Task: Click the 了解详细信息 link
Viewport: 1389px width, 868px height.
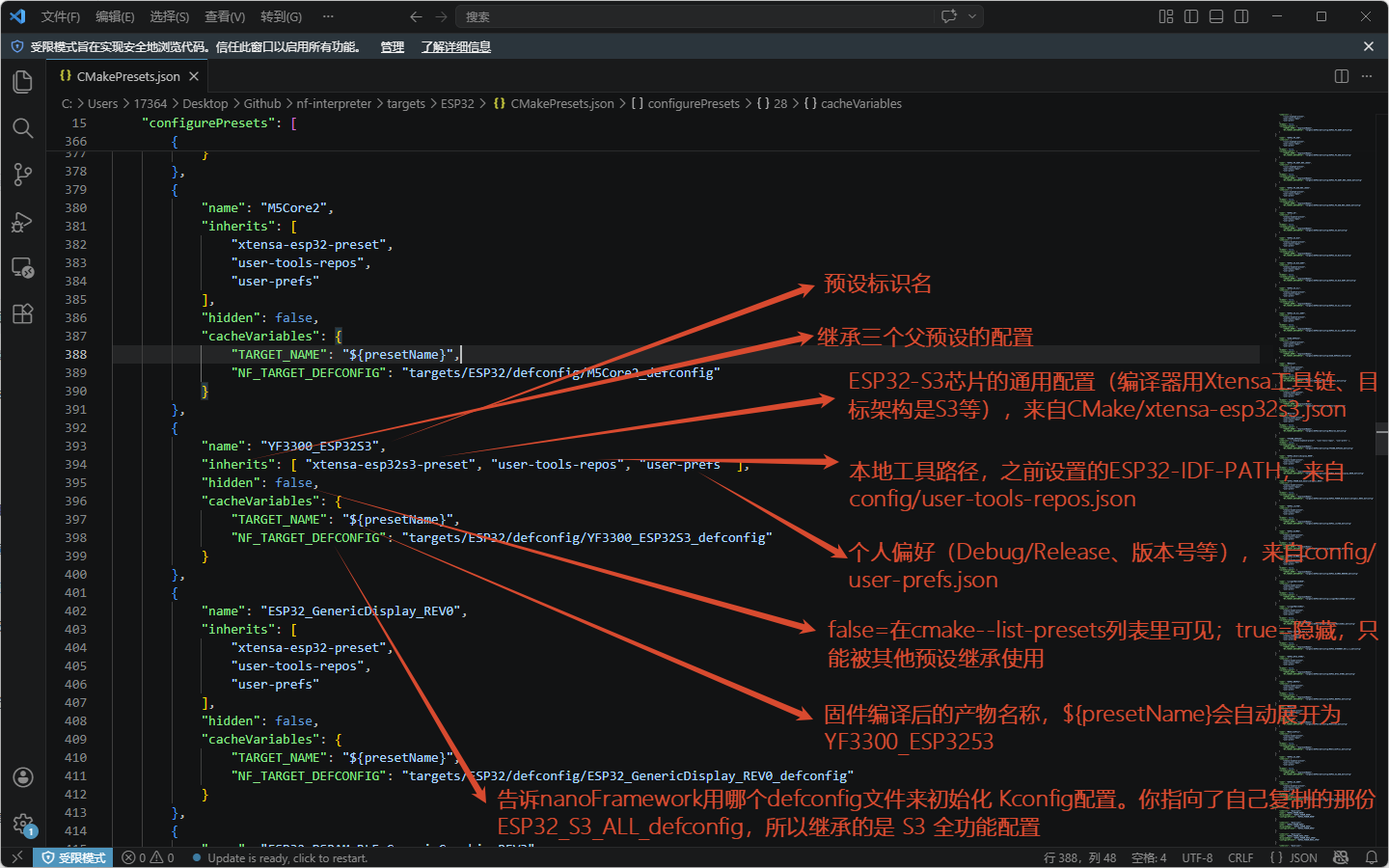Action: (455, 47)
